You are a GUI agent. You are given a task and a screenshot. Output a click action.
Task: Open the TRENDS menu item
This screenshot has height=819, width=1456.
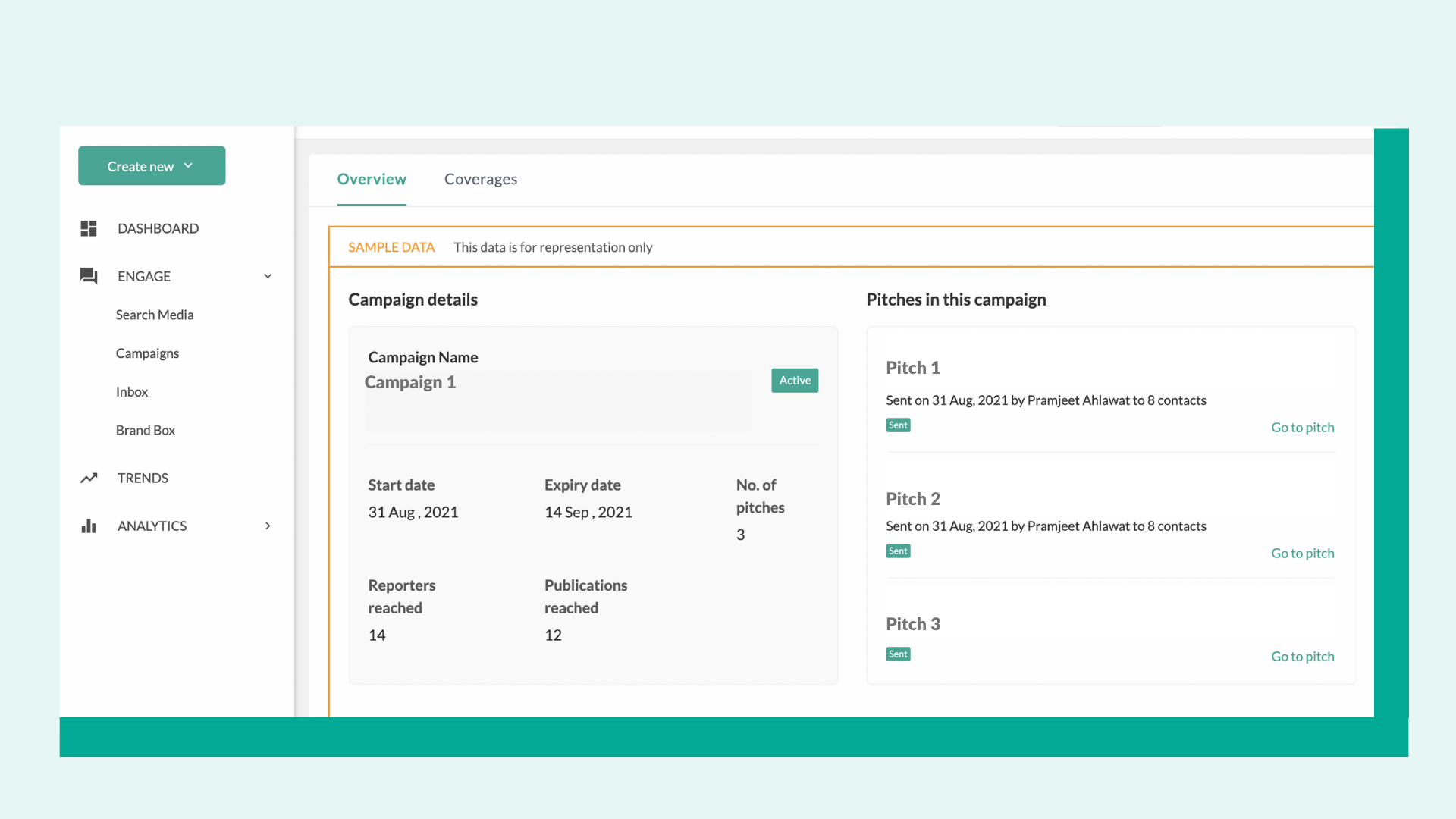click(143, 478)
